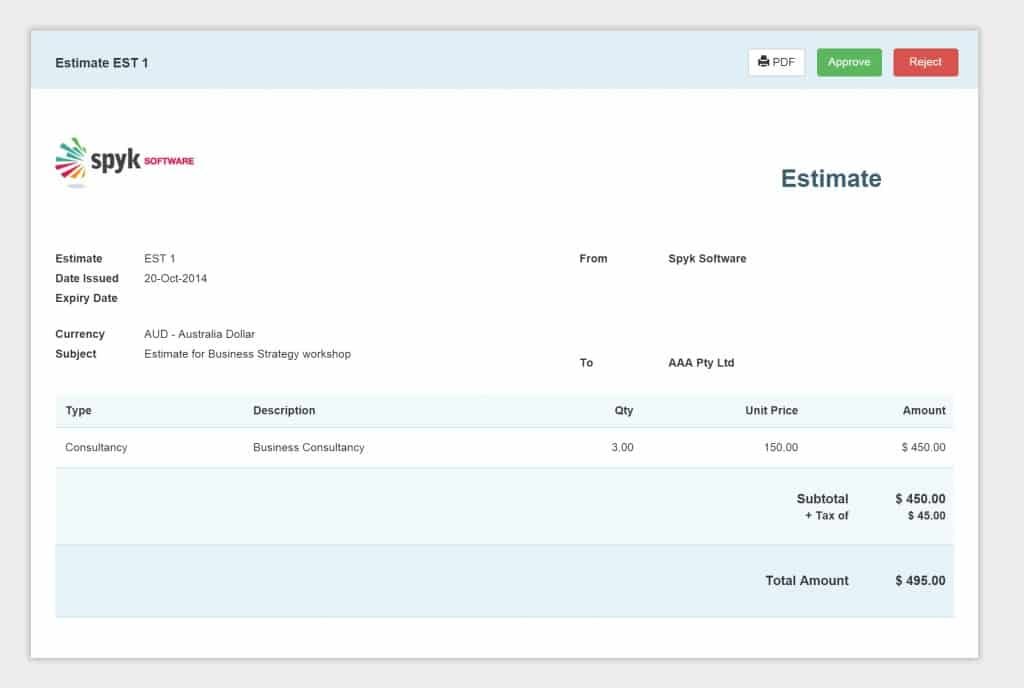Screen dimensions: 1024x688
Task: Select the estimate number EST 1 value
Action: tap(160, 258)
